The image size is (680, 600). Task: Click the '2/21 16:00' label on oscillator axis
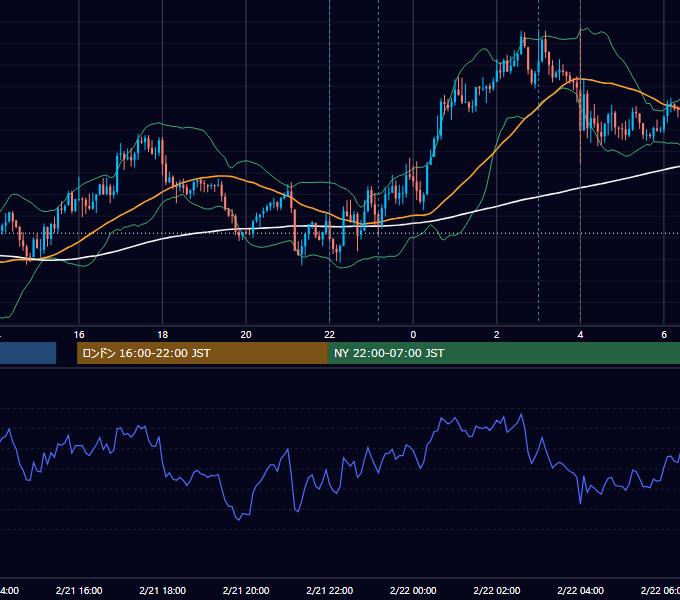pyautogui.click(x=79, y=590)
